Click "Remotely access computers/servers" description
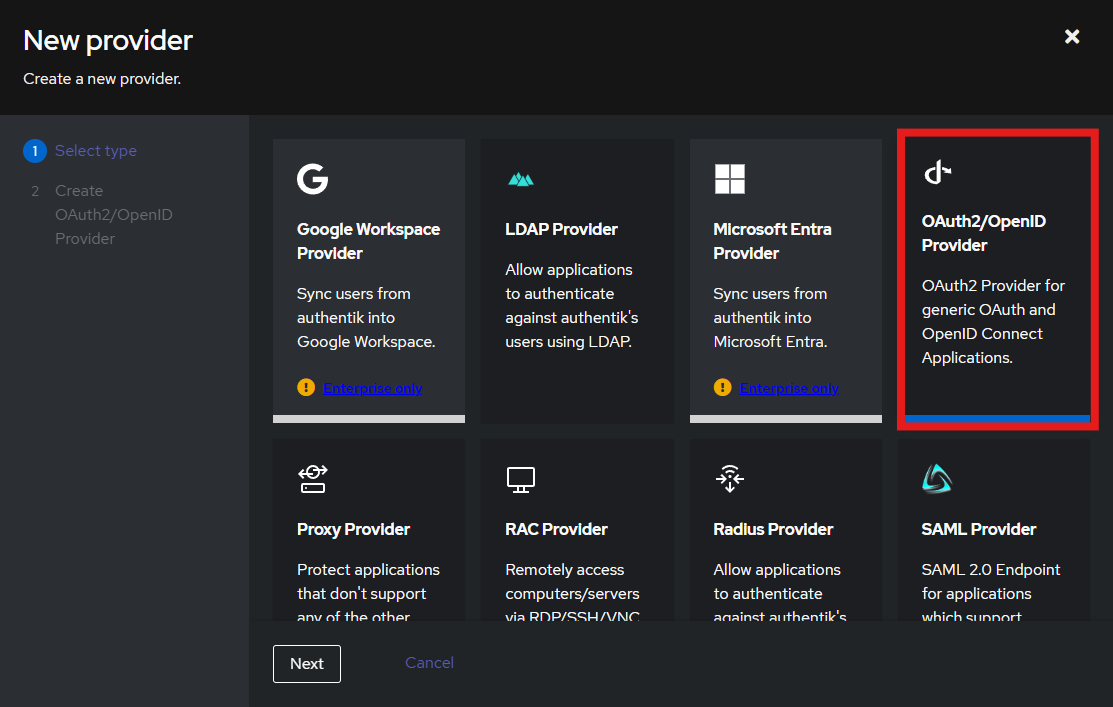Image resolution: width=1113 pixels, height=707 pixels. pos(572,591)
